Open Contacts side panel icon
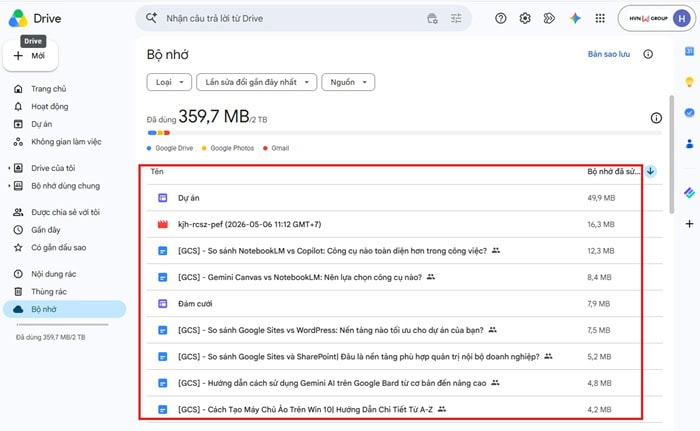The width and height of the screenshot is (700, 431). pos(689,143)
